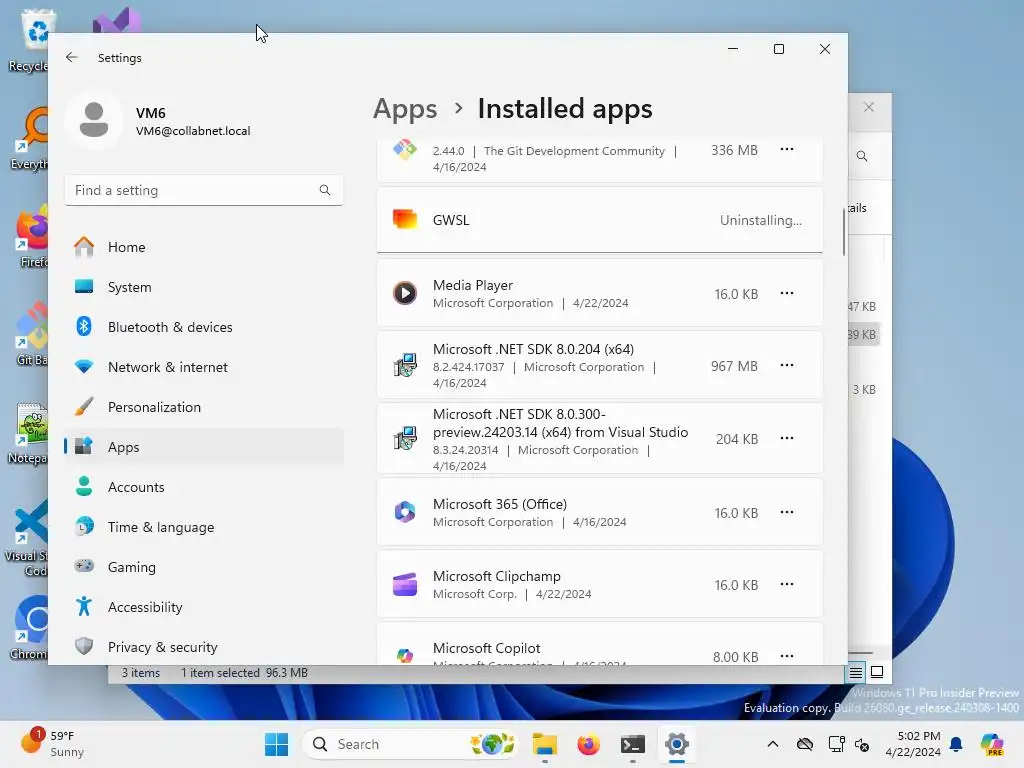Open Accessibility settings
Viewport: 1024px width, 768px height.
point(204,607)
